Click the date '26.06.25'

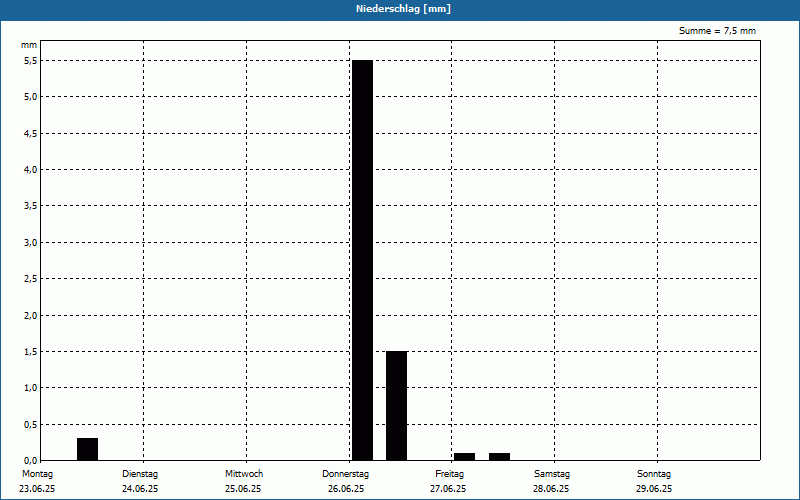(346, 489)
